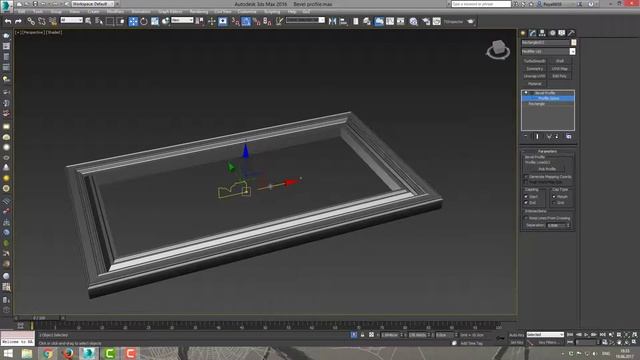Switch to the Motion command panel tab
This screenshot has height=360, width=640.
point(552,33)
